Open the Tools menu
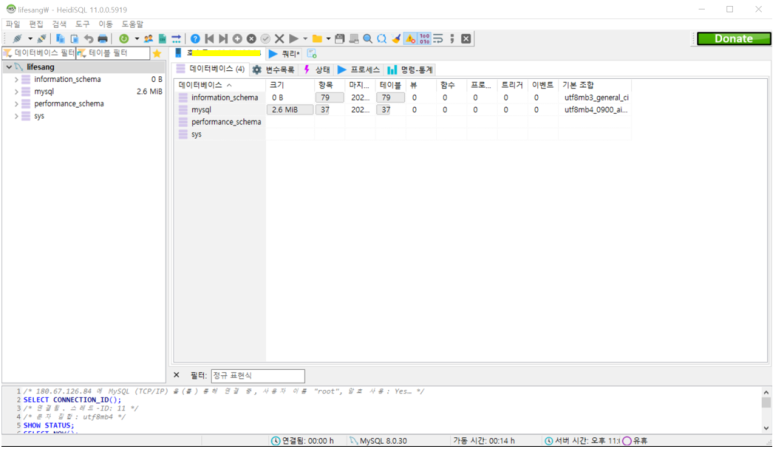The width and height of the screenshot is (773, 449). tap(82, 24)
